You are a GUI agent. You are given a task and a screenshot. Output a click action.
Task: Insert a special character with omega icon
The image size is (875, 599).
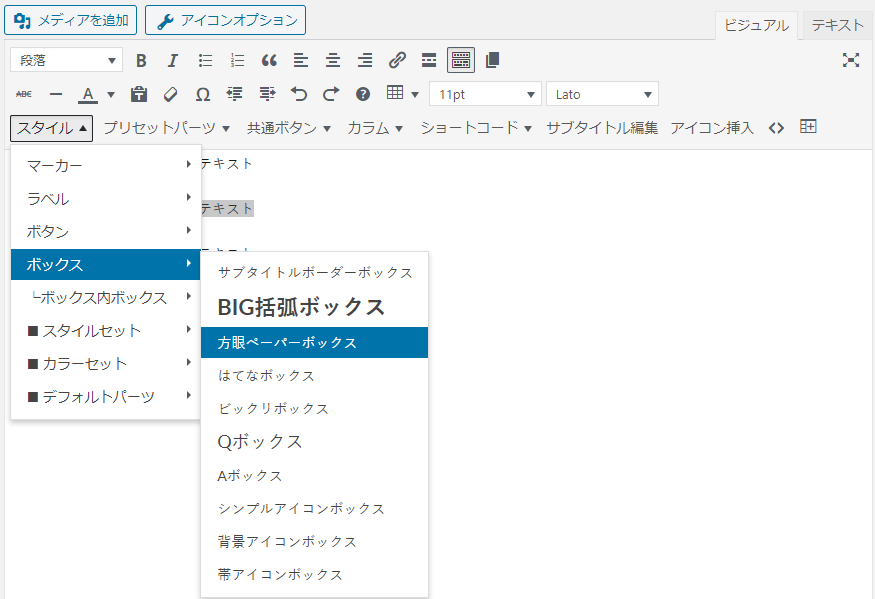(203, 94)
